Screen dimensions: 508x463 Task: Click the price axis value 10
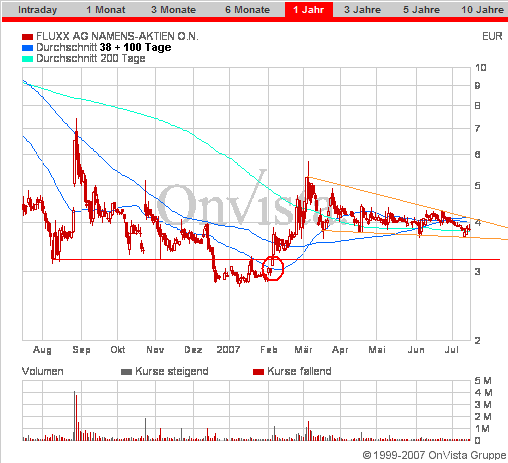tap(481, 68)
